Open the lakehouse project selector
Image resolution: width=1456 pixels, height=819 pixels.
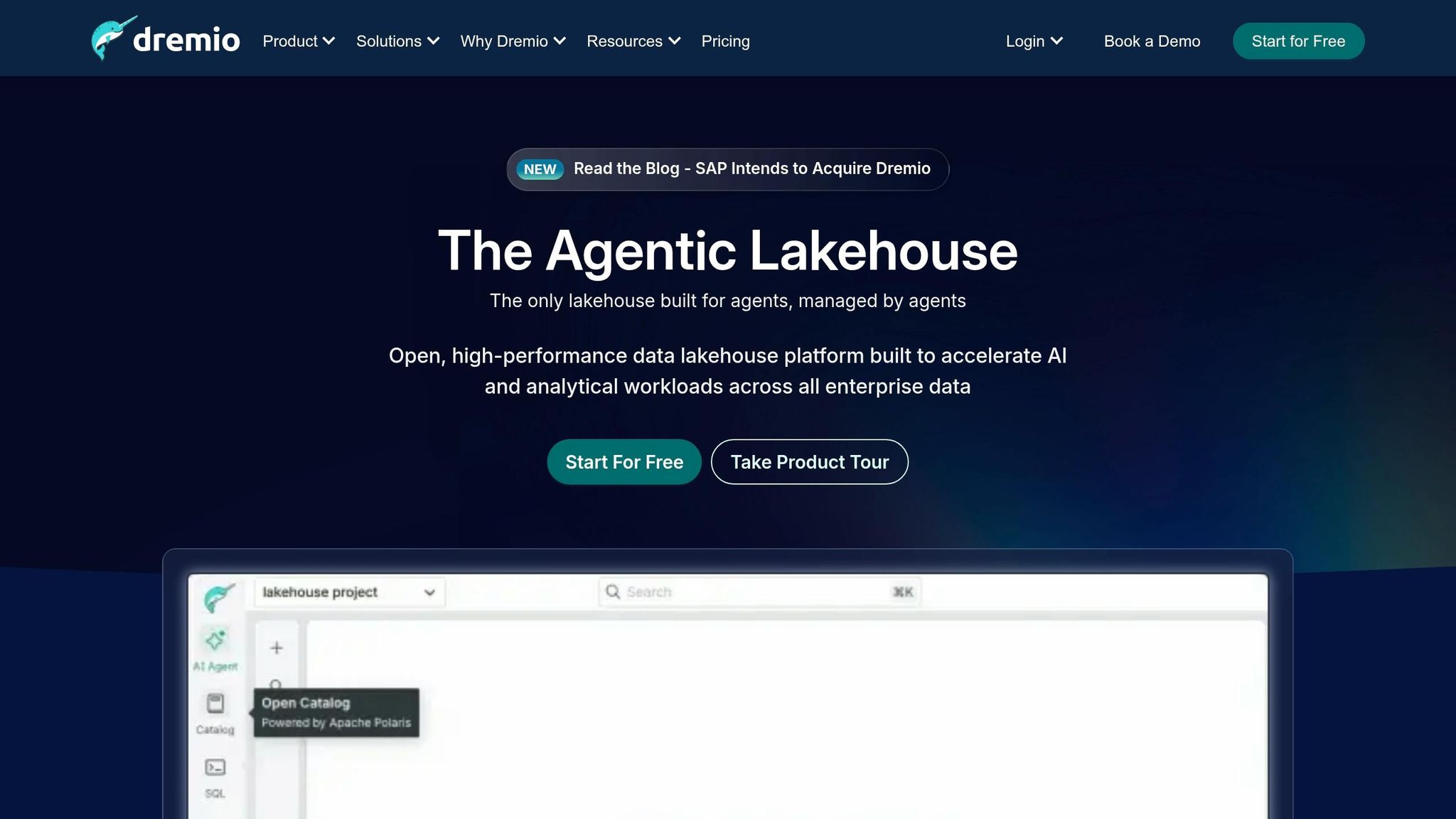[349, 592]
